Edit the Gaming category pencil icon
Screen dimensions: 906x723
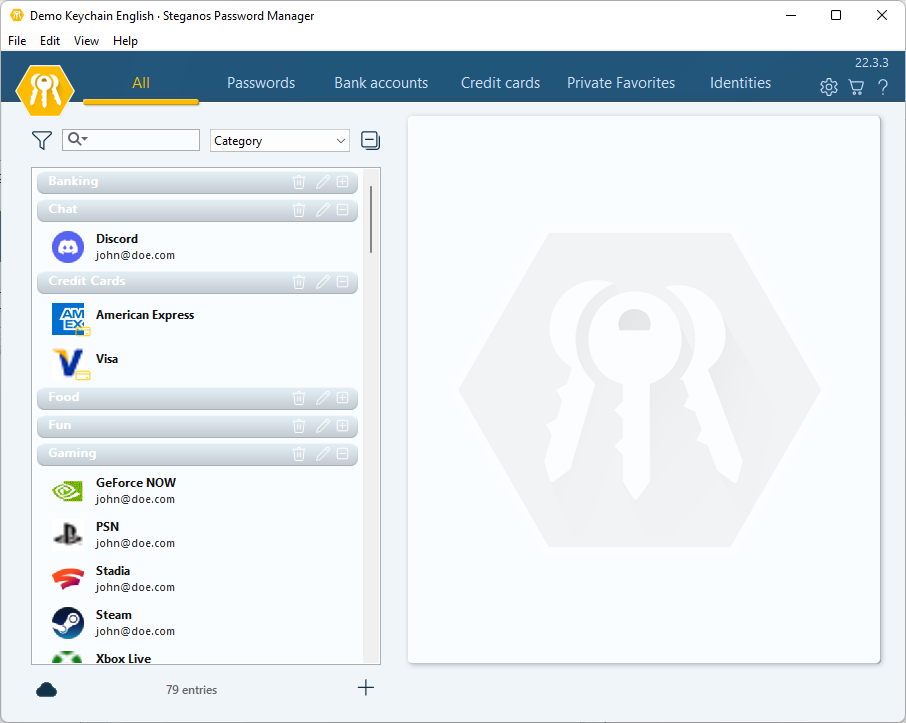coord(322,454)
